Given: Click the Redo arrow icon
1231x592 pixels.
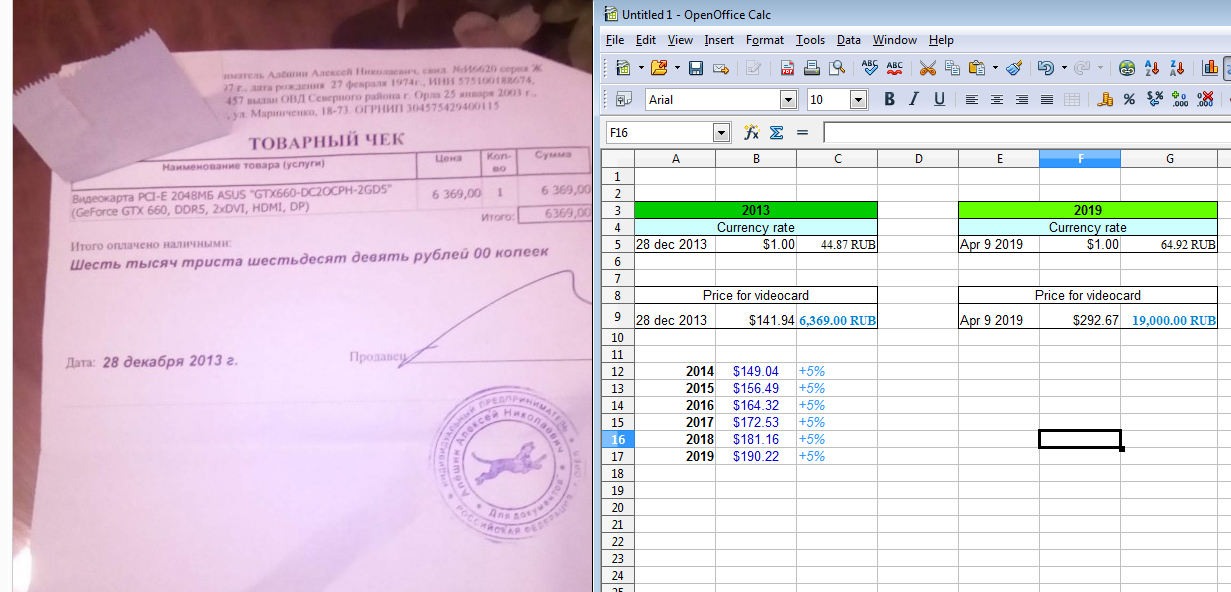Looking at the screenshot, I should (1082, 69).
